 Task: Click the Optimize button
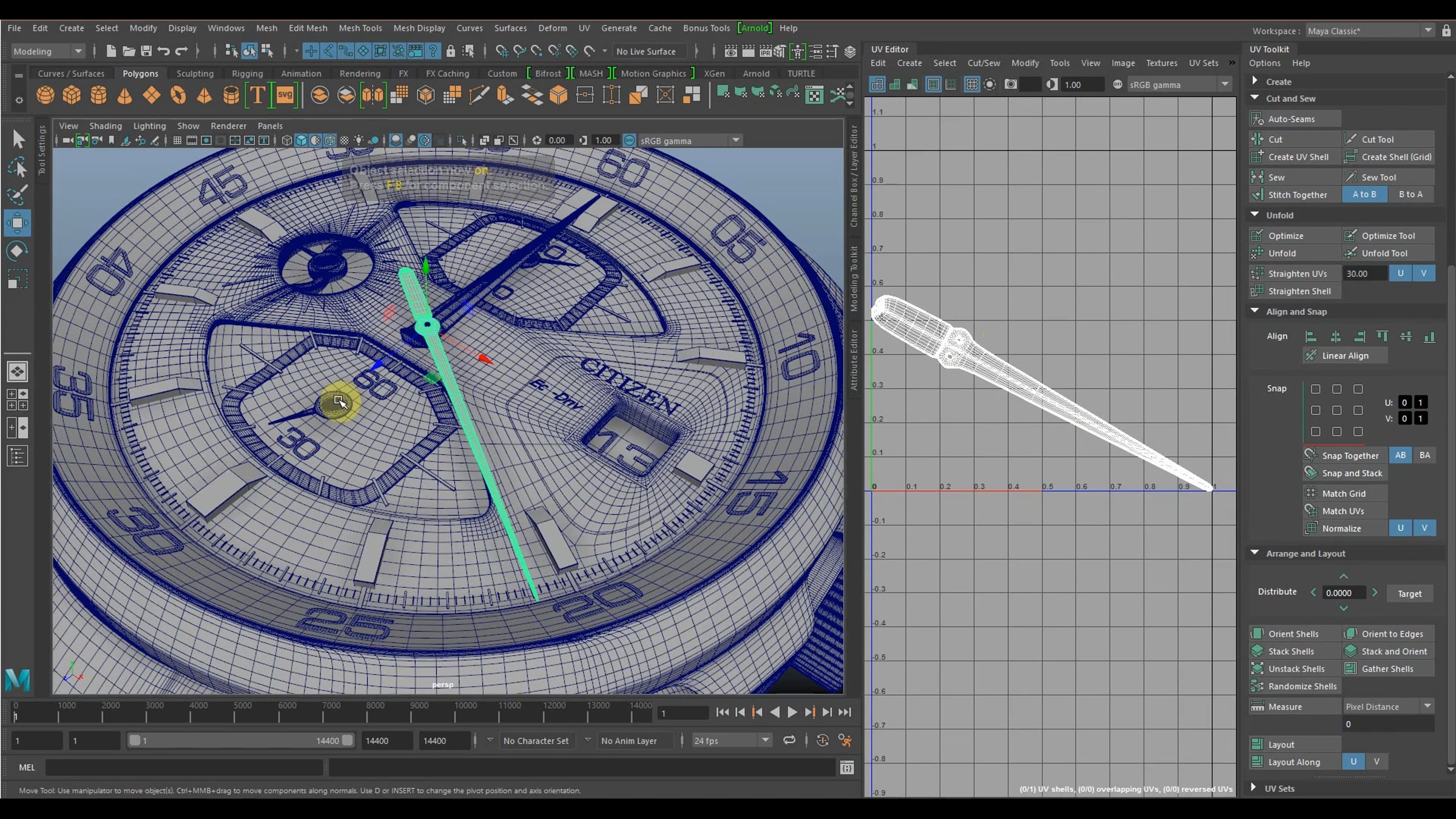[x=1295, y=235]
